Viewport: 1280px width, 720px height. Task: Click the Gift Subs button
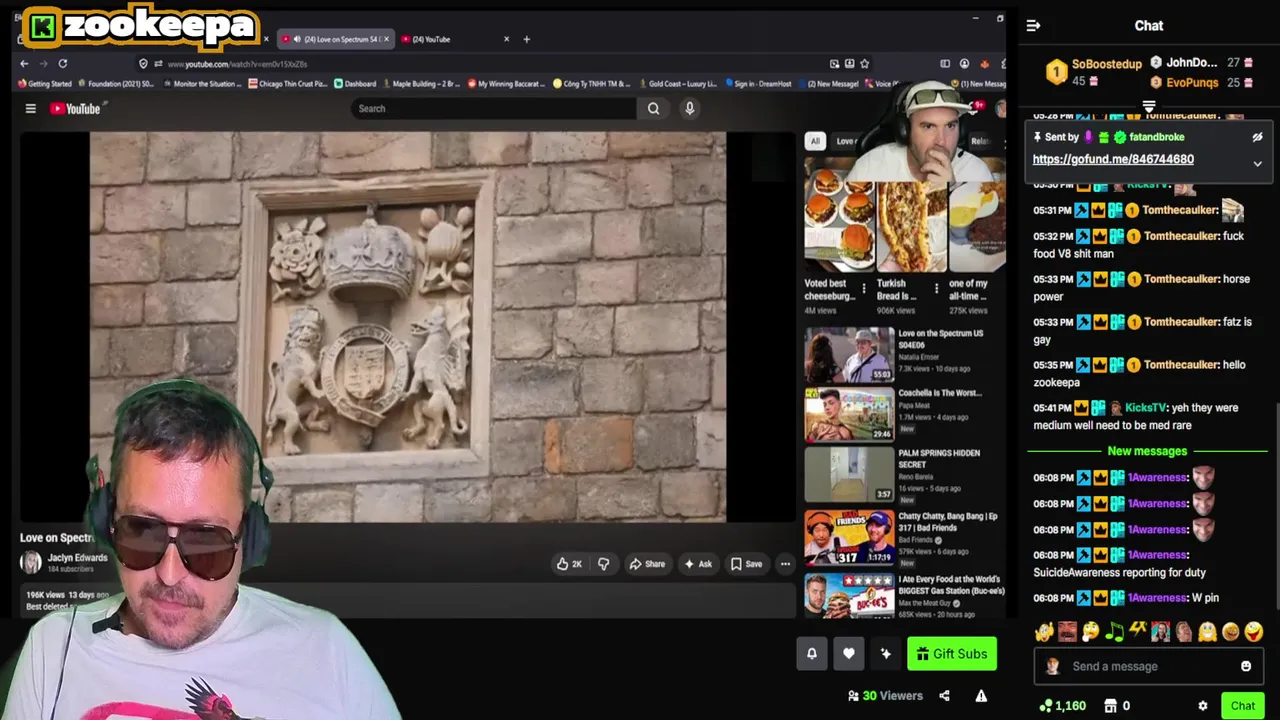click(x=952, y=654)
